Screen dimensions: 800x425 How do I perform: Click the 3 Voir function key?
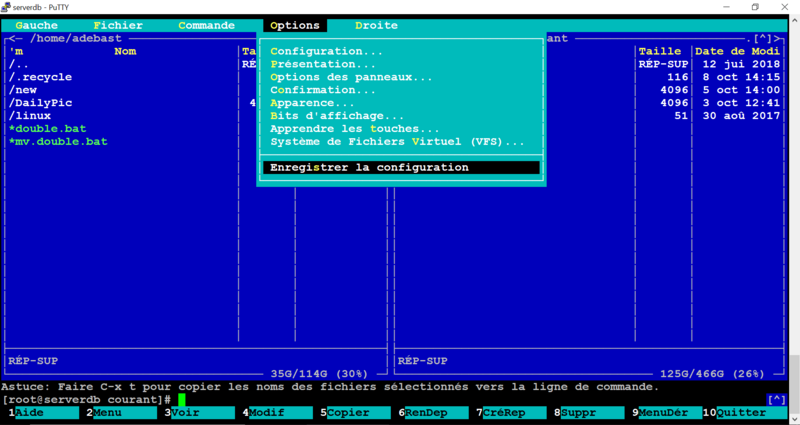coord(199,413)
